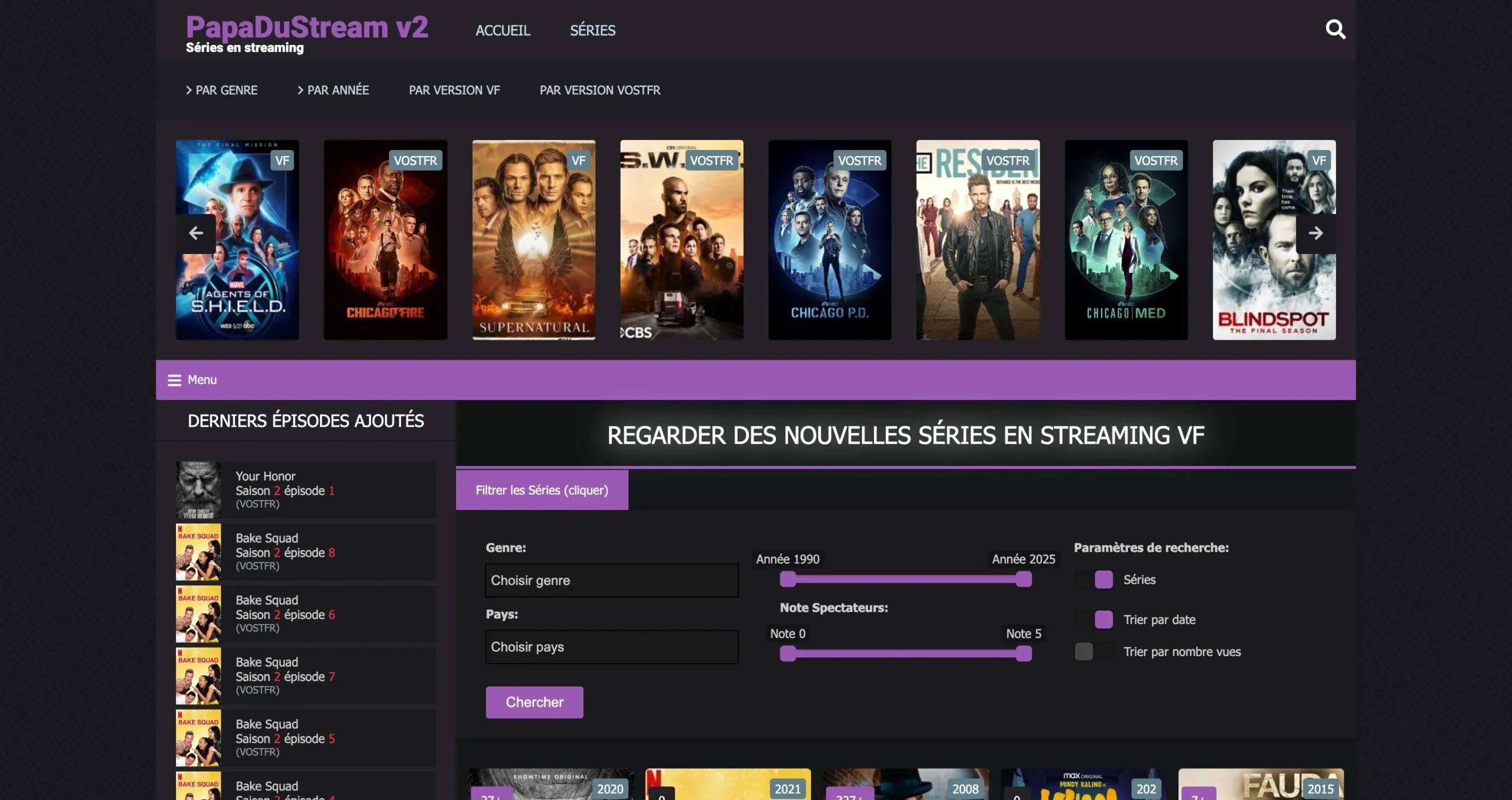
Task: Click the Menu bar label
Action: (x=202, y=380)
